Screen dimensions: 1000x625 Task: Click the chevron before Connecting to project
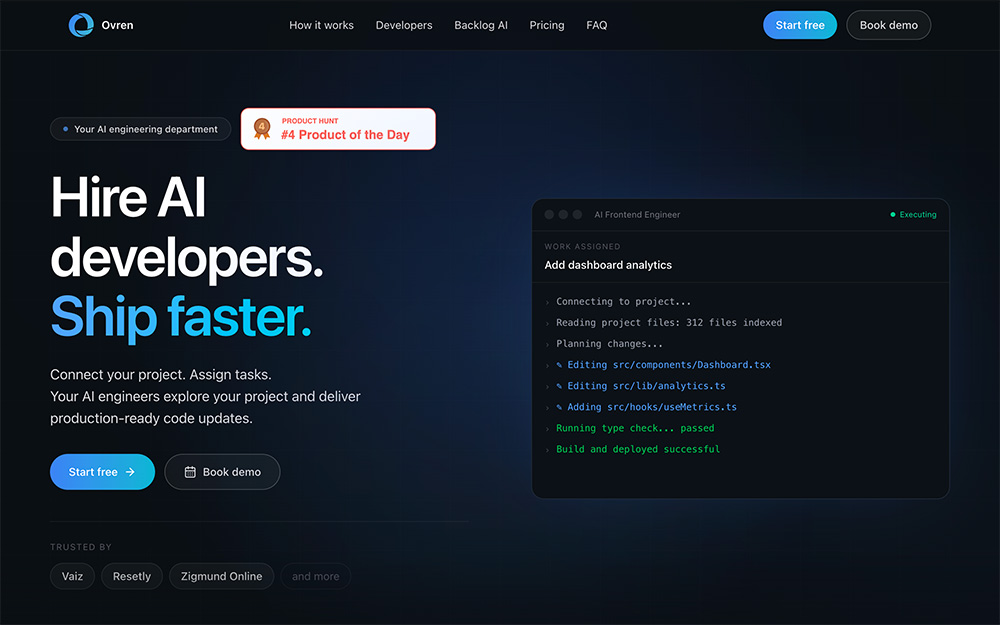tap(547, 302)
